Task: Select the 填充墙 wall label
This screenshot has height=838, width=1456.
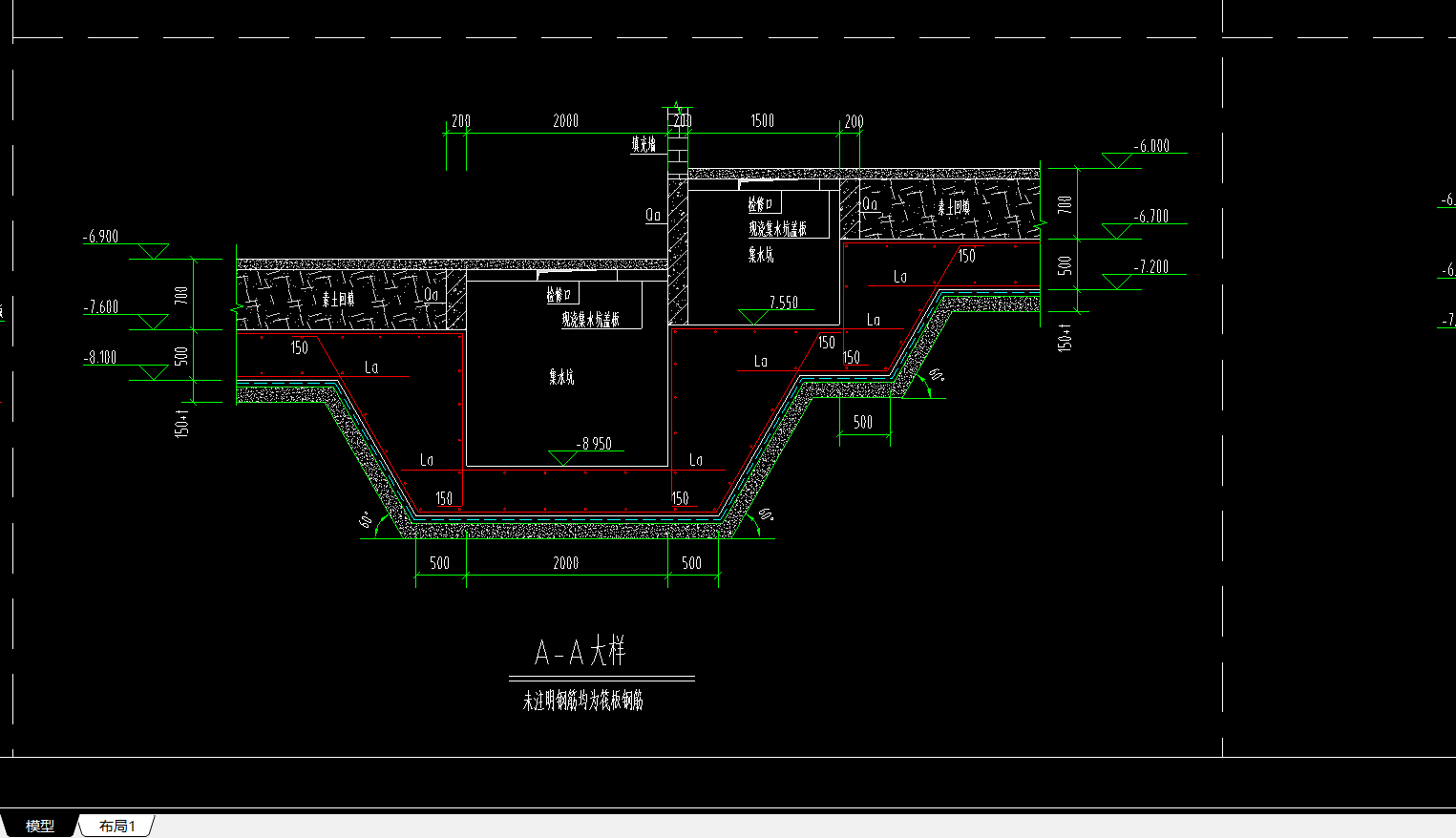Action: coord(644,145)
